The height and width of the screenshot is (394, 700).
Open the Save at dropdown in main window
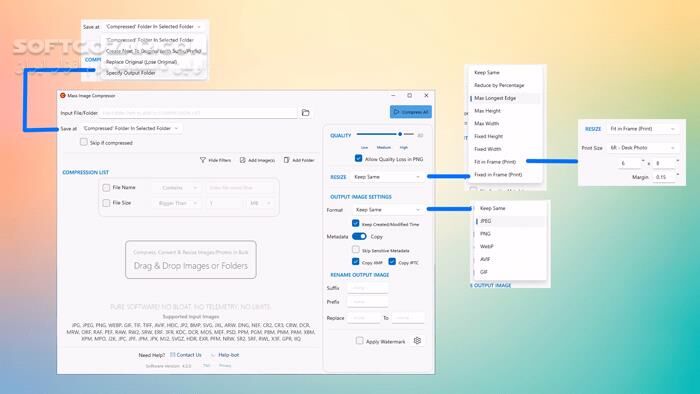[x=130, y=128]
